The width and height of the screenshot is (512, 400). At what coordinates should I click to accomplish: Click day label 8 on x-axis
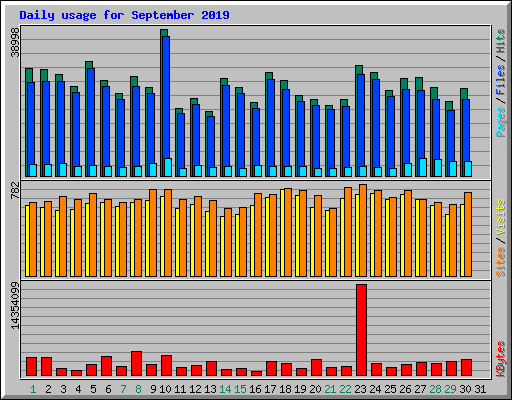point(138,389)
